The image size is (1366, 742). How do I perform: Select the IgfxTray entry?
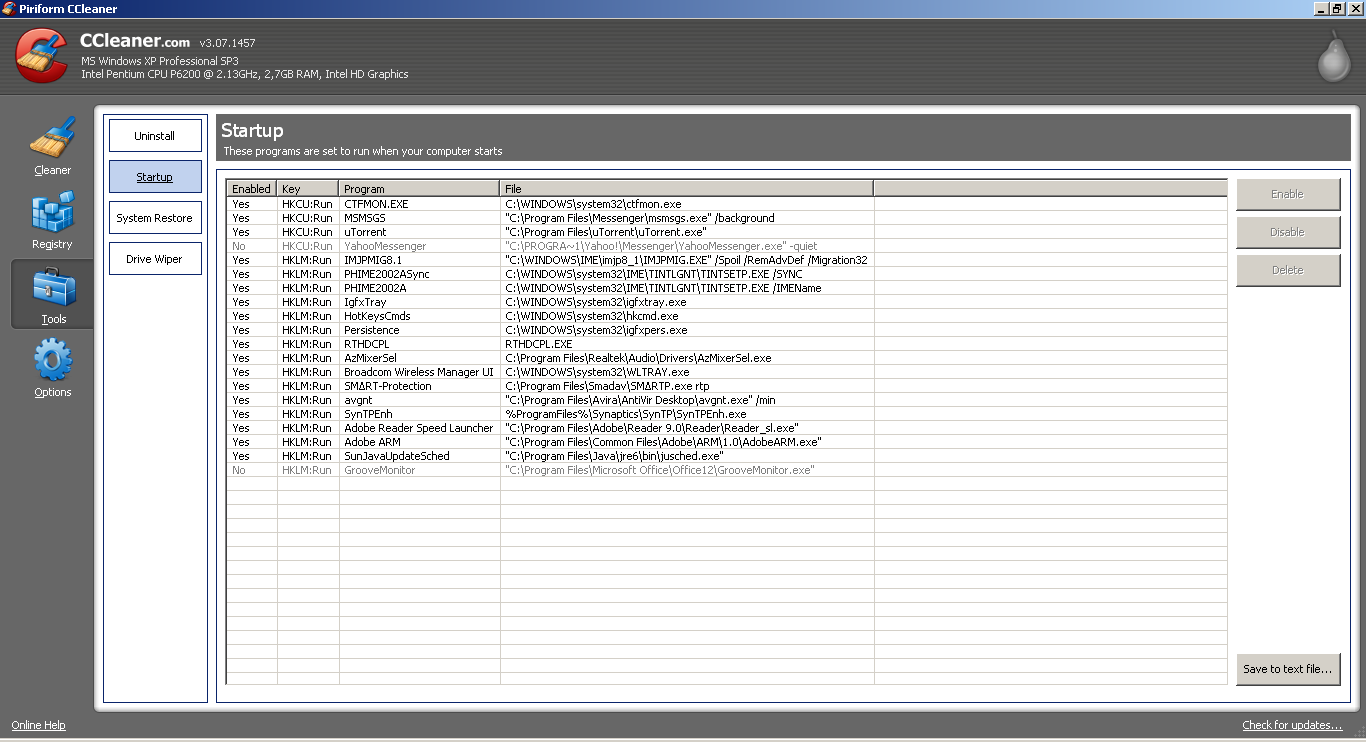pos(365,302)
